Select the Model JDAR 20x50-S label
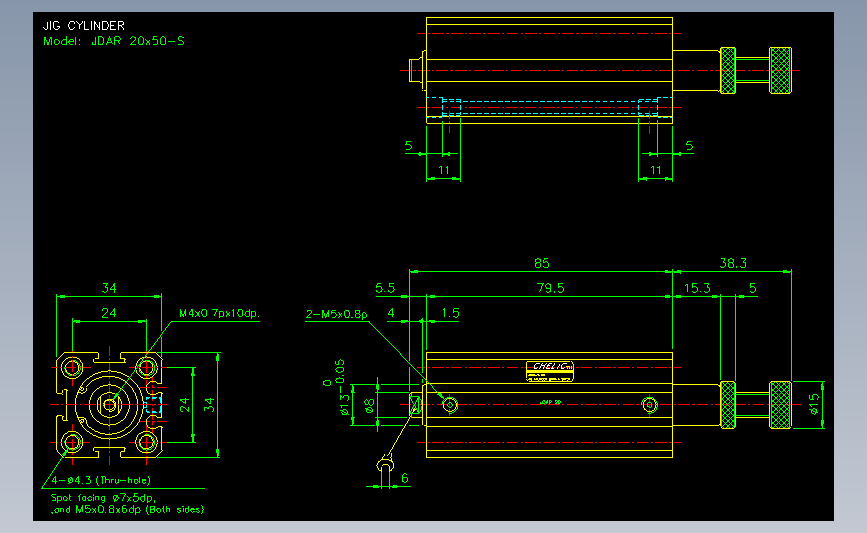This screenshot has width=867, height=533. pos(114,41)
